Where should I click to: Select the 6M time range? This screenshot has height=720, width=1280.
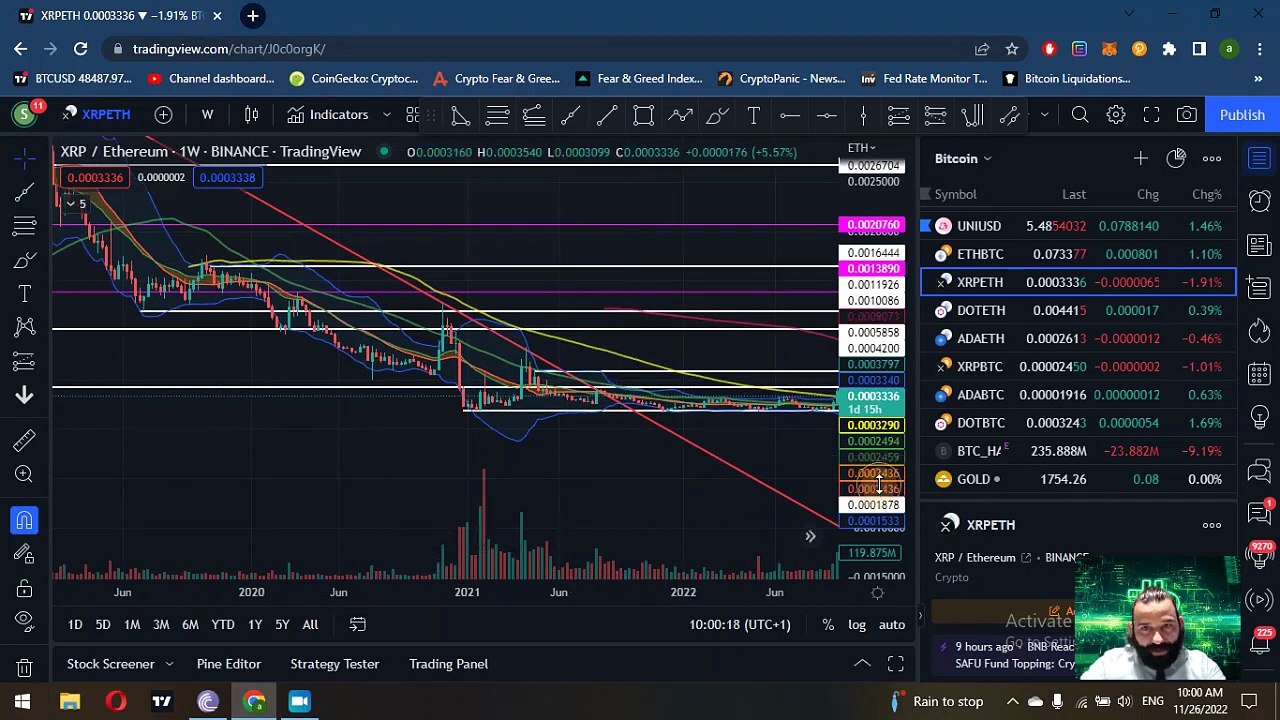tap(190, 625)
